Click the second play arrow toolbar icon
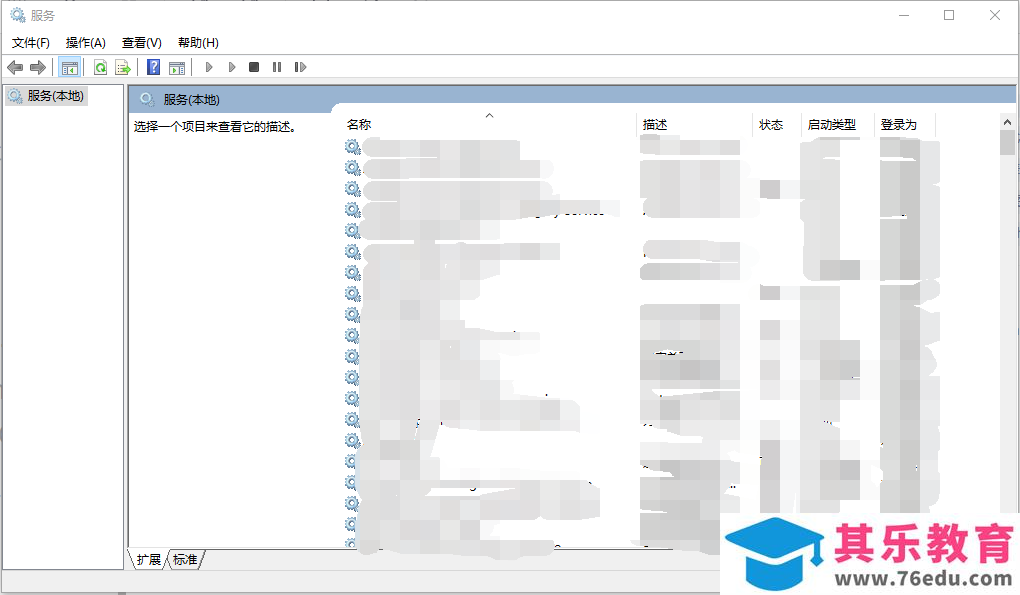Viewport: 1020px width, 595px height. (232, 67)
